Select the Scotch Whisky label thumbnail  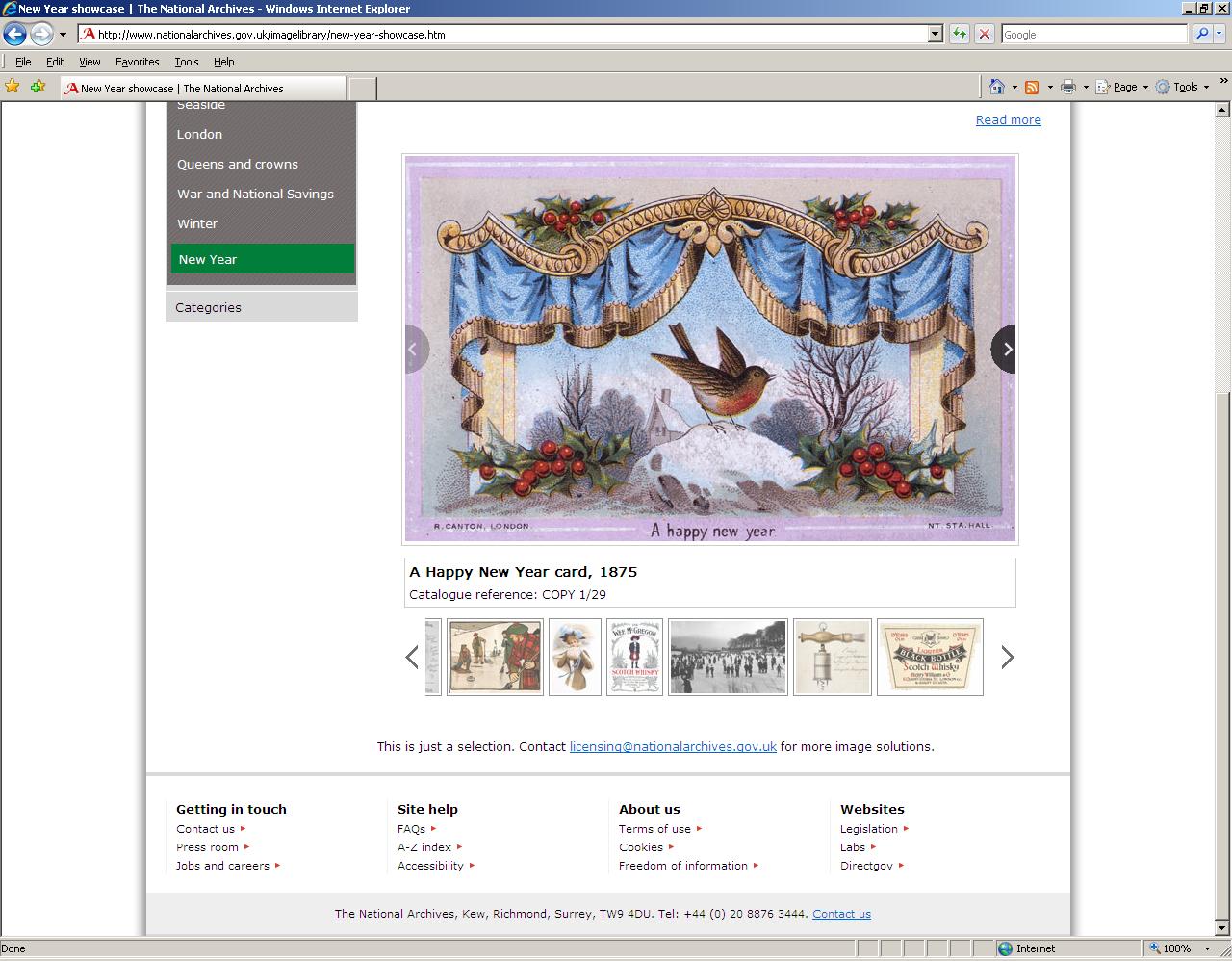[929, 657]
